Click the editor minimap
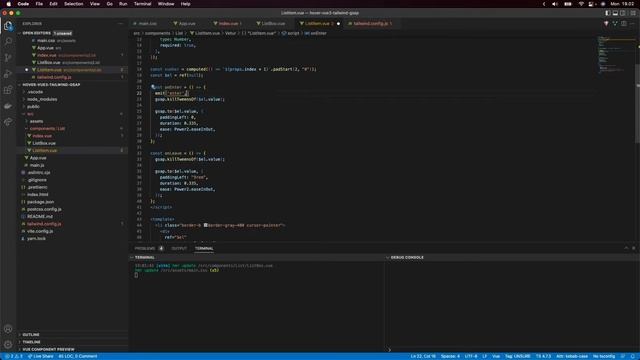The image size is (640, 360). coord(616,55)
